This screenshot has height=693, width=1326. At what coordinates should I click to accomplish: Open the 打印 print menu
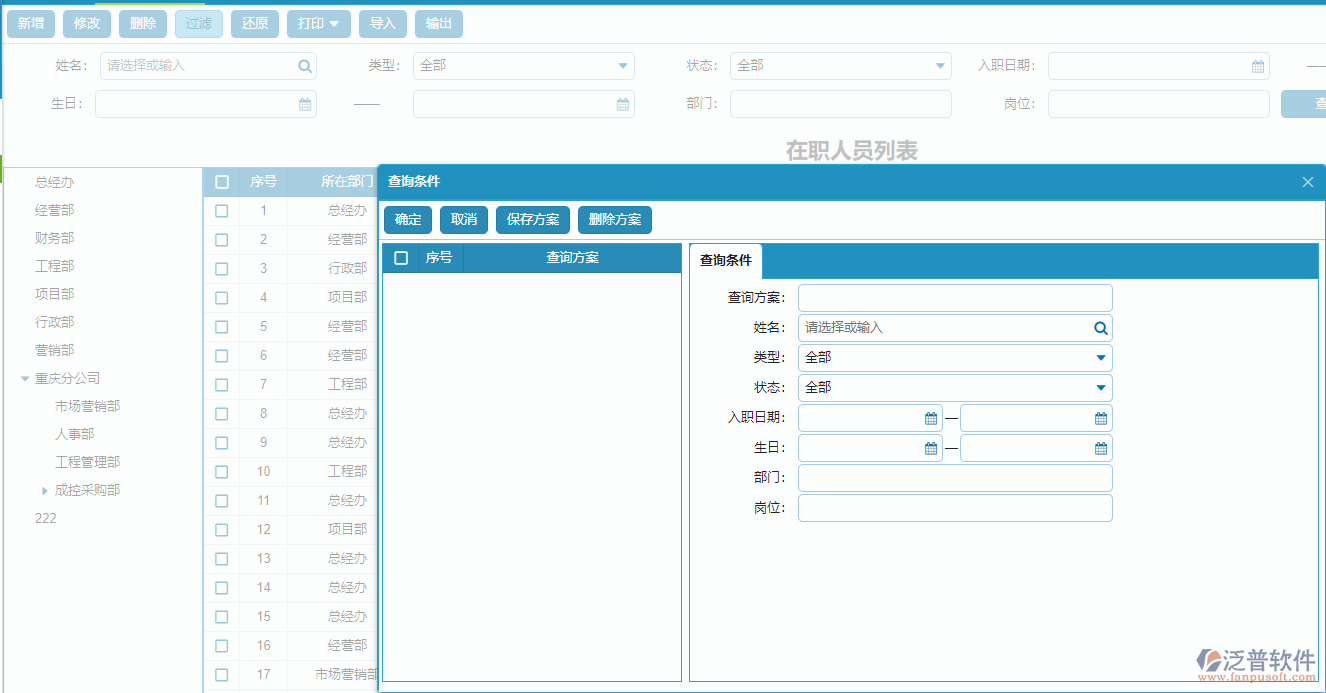pos(318,23)
